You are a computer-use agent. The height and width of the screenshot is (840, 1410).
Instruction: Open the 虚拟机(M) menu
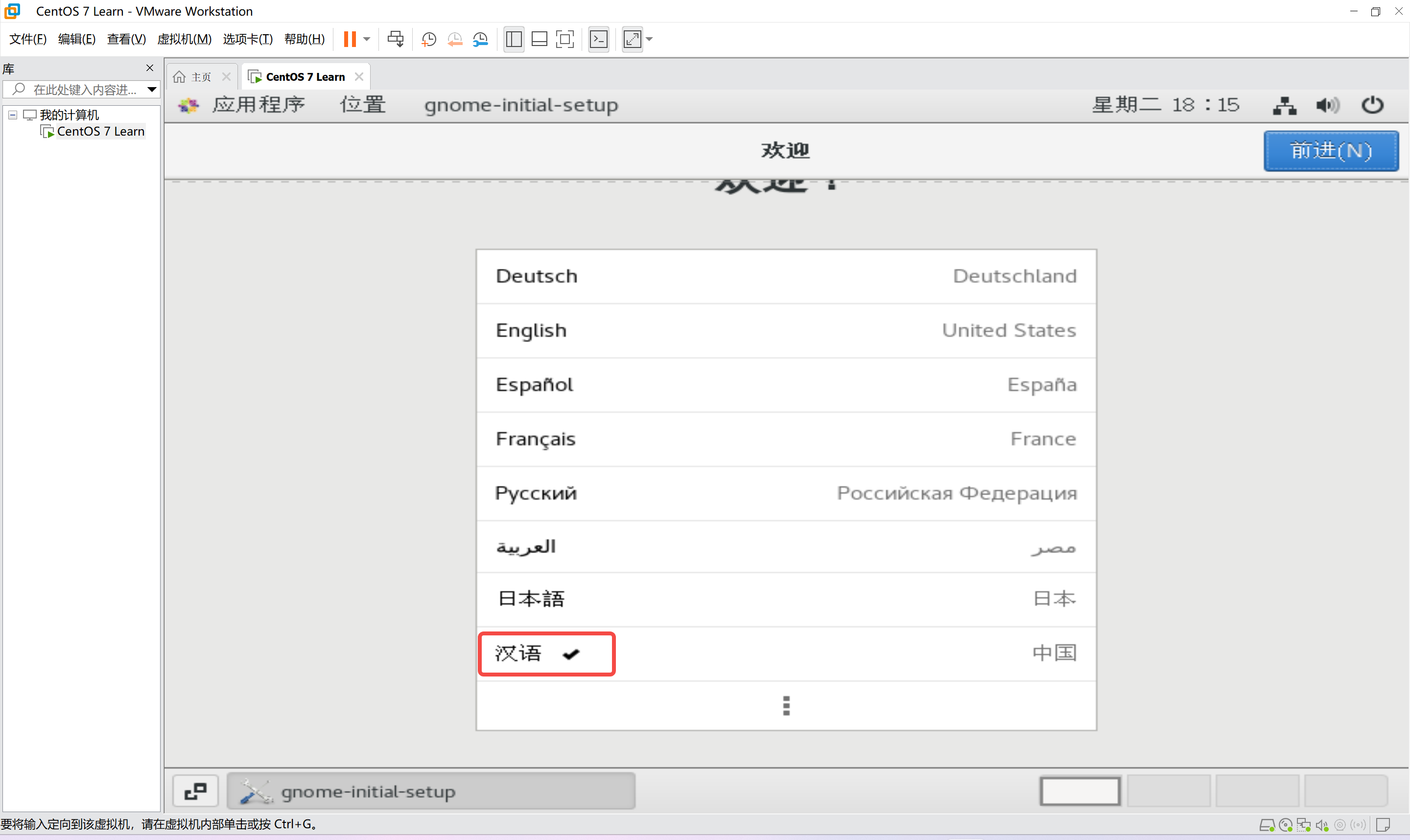184,39
